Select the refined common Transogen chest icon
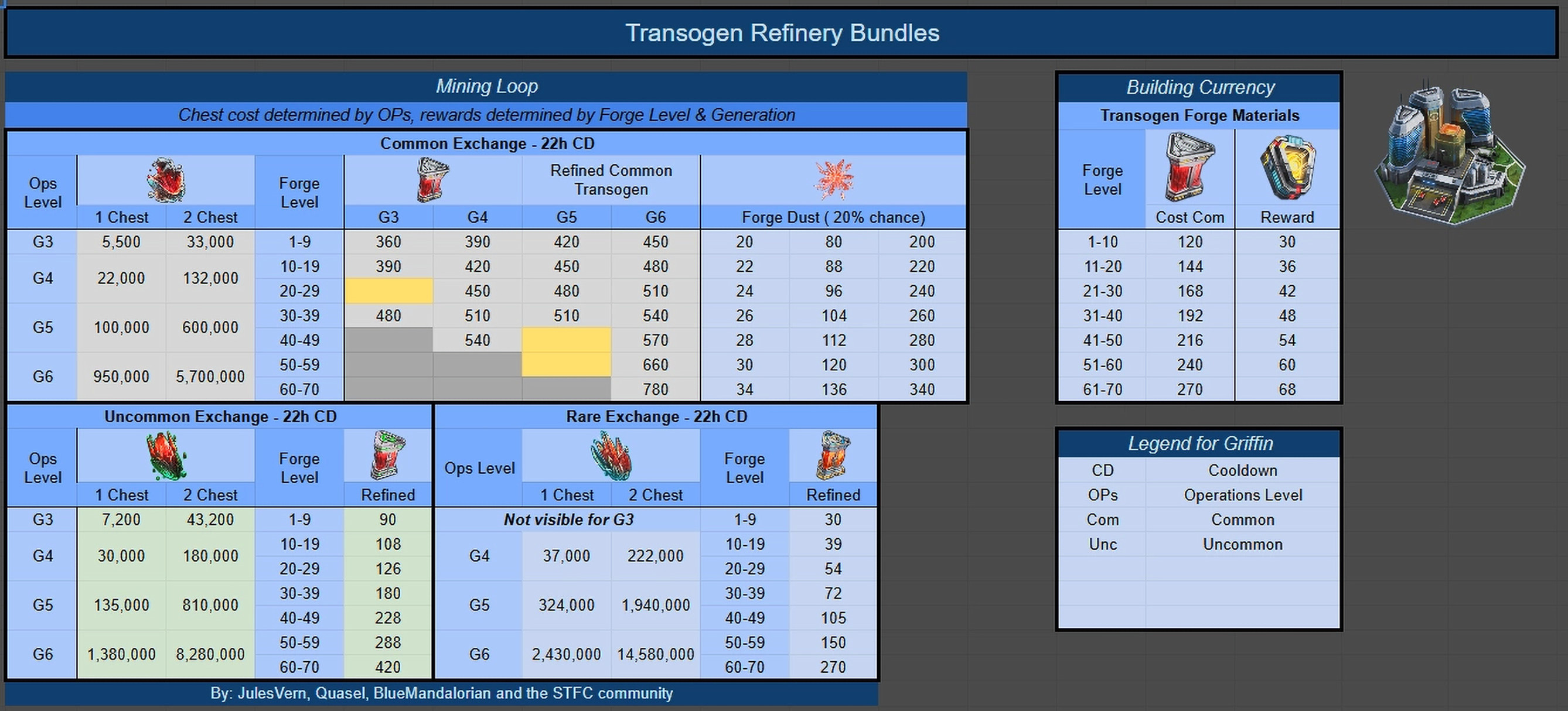Screen dimensions: 1568x711 [434, 179]
